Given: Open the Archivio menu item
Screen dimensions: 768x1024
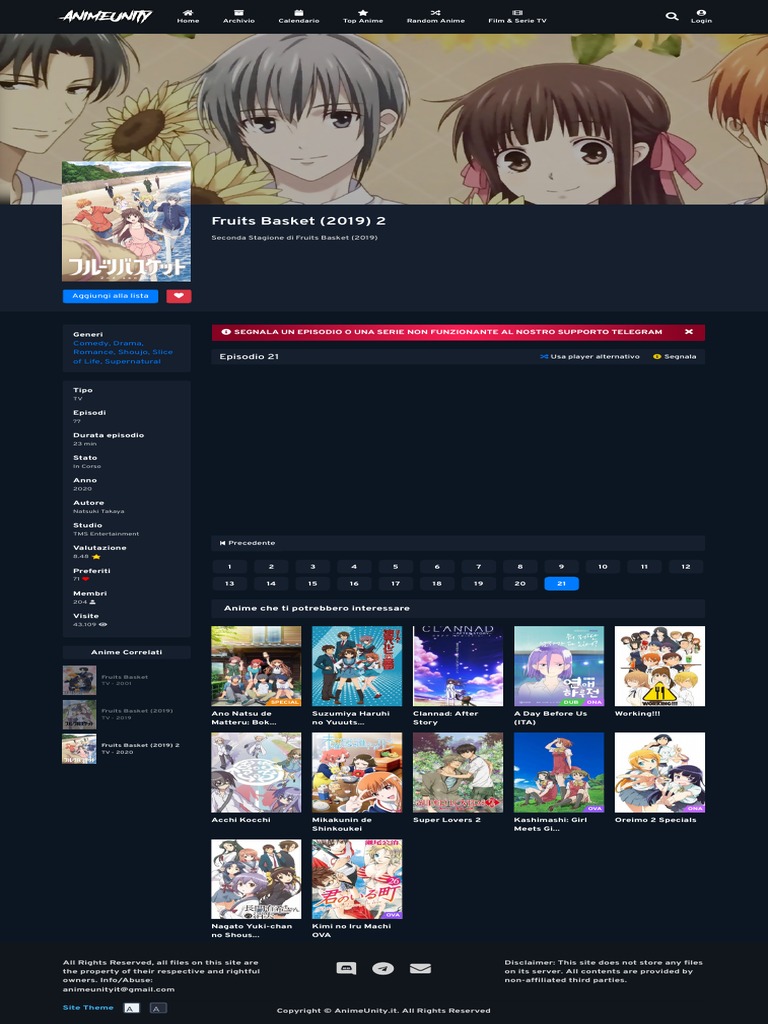Looking at the screenshot, I should [239, 16].
